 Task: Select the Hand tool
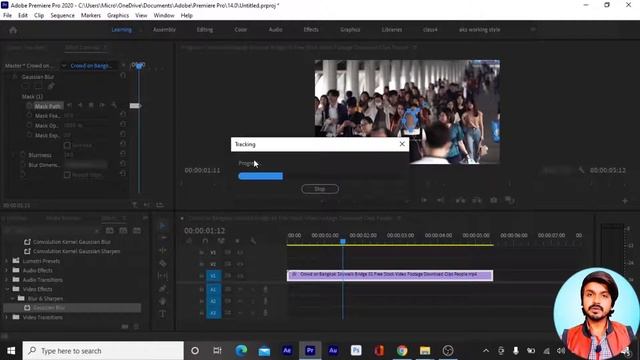pos(163,301)
